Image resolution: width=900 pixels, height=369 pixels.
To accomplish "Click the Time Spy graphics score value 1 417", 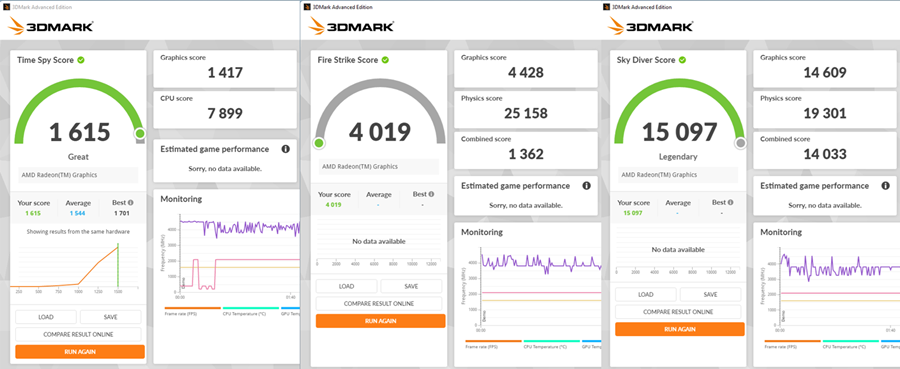I will pyautogui.click(x=225, y=72).
